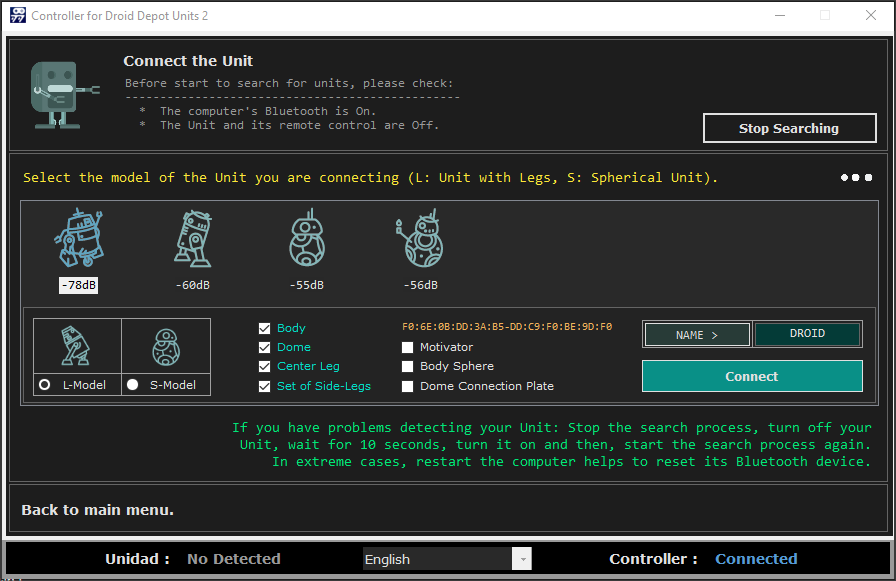The width and height of the screenshot is (896, 581).
Task: Uncheck the Dome checkbox
Action: [x=265, y=347]
